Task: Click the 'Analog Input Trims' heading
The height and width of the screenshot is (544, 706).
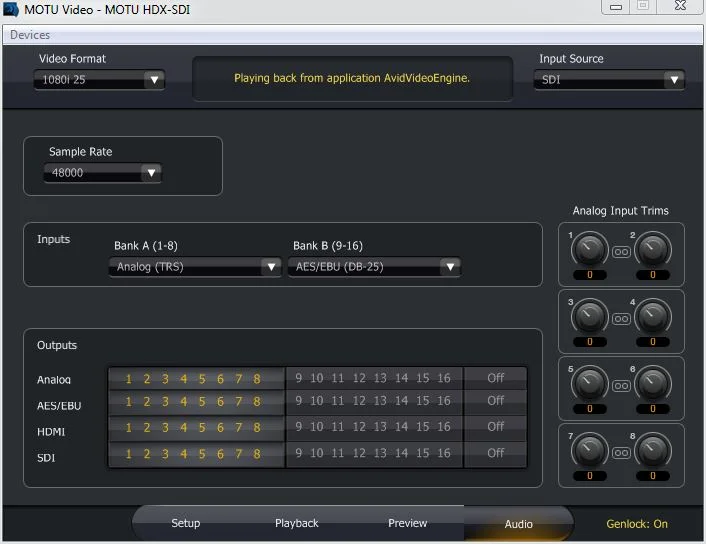Action: 620,211
